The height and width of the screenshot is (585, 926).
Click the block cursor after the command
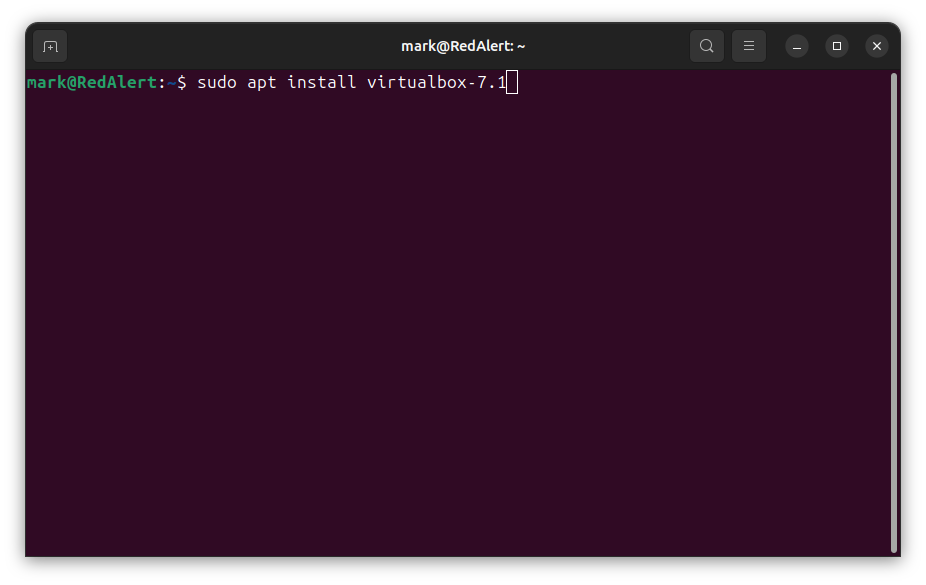(x=512, y=83)
